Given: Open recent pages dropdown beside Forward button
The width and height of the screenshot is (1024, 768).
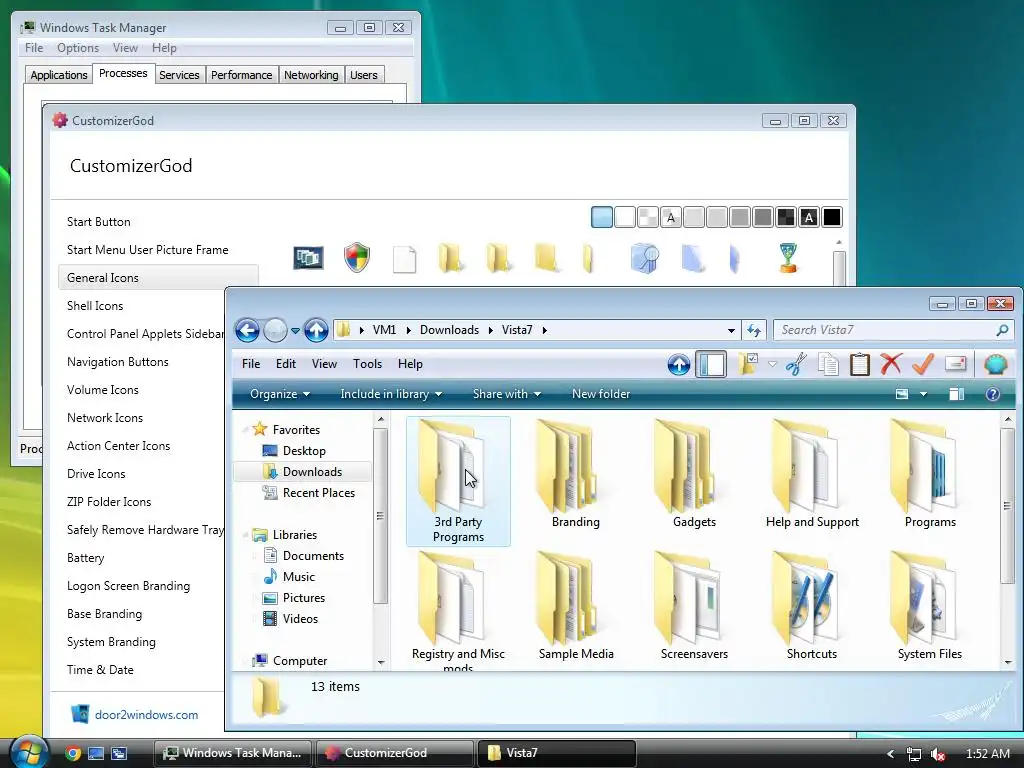Looking at the screenshot, I should pyautogui.click(x=295, y=331).
